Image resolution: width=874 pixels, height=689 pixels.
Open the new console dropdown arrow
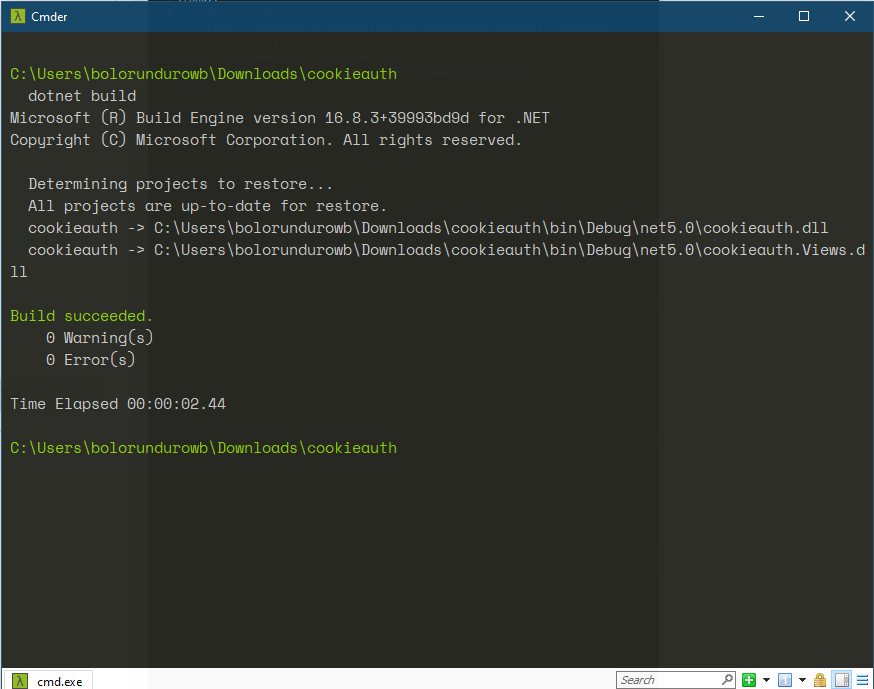pos(766,680)
